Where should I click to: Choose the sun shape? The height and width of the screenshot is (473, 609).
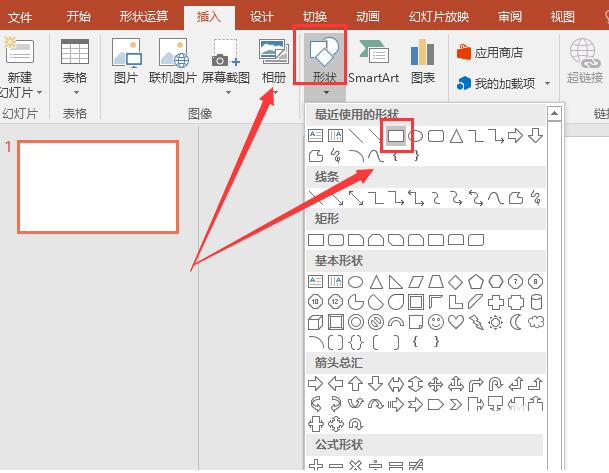point(496,322)
